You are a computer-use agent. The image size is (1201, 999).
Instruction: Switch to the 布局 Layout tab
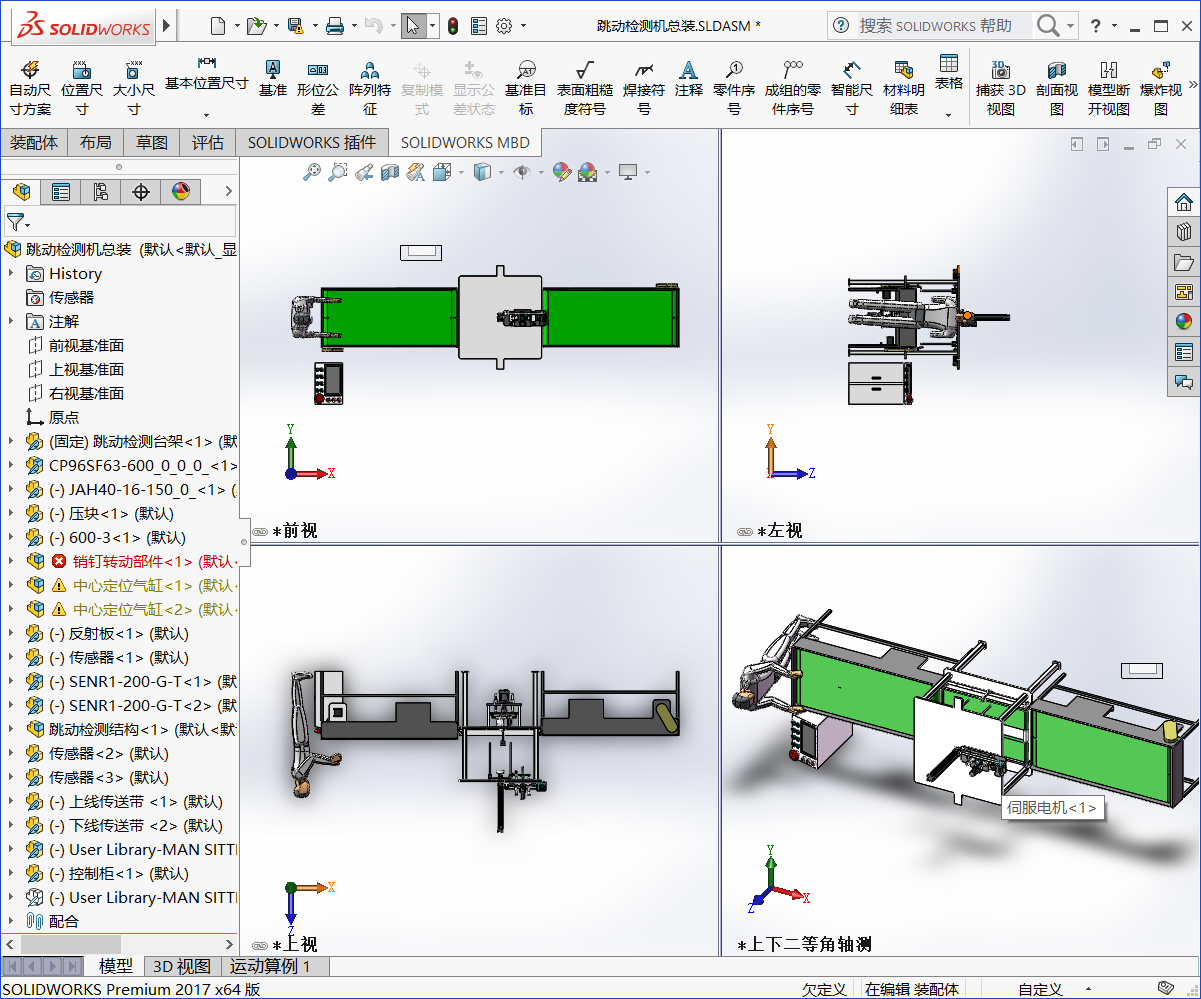(96, 143)
